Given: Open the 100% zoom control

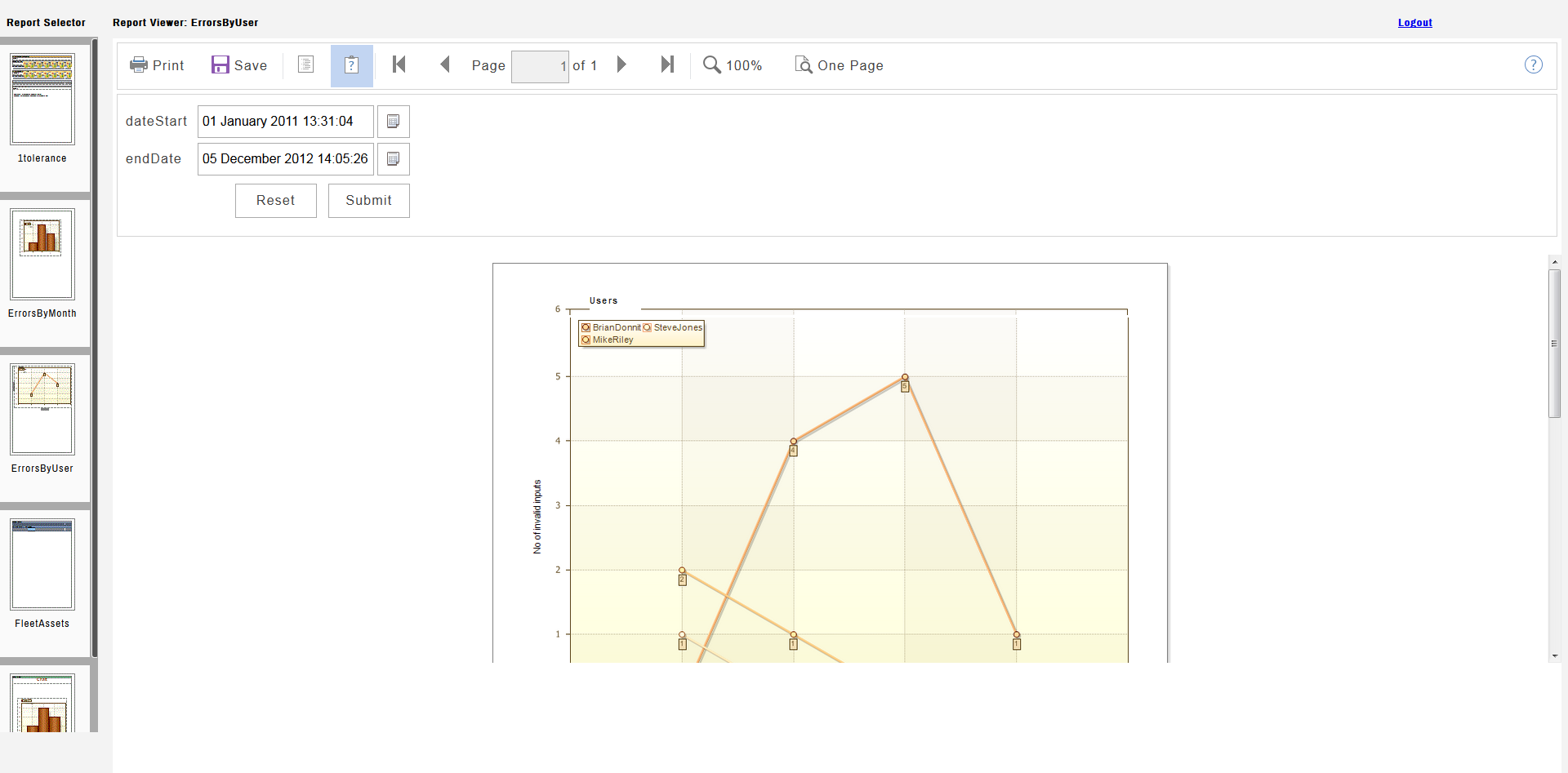Looking at the screenshot, I should coord(733,65).
